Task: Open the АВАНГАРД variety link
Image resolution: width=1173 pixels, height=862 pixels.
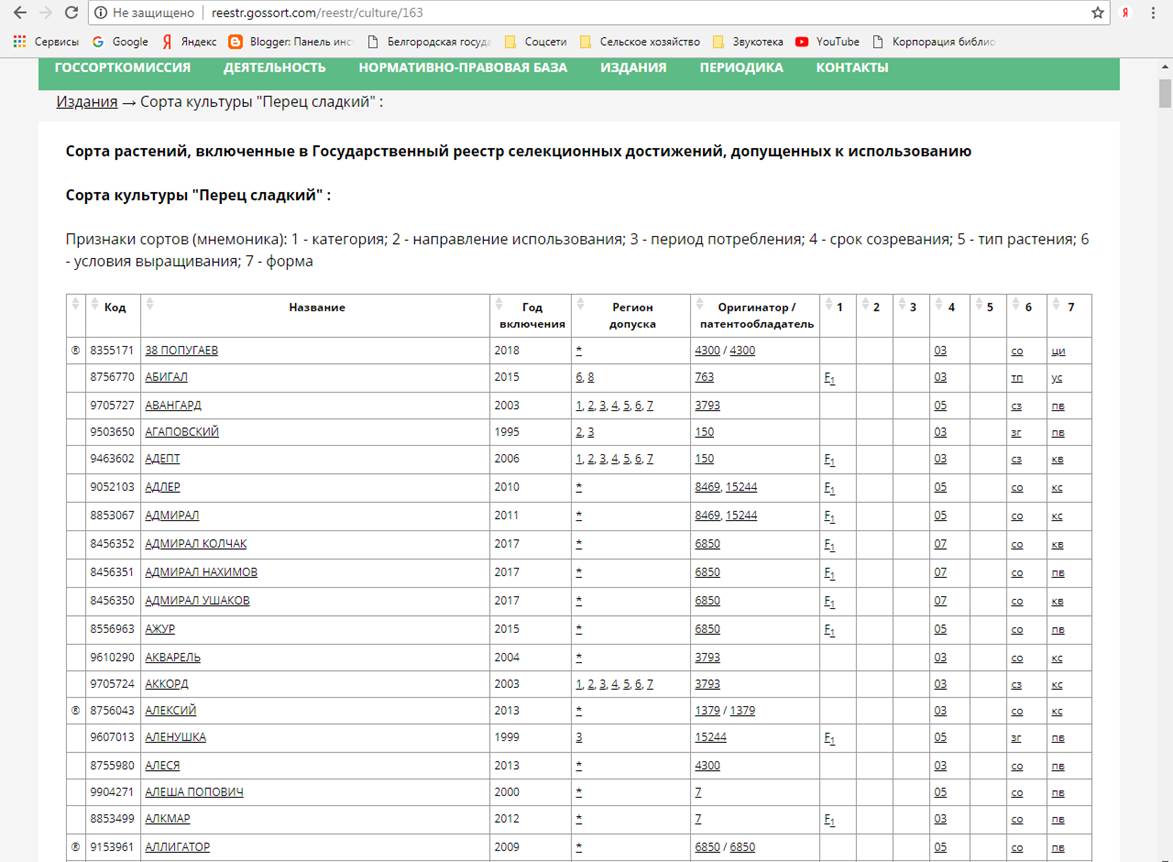Action: click(173, 406)
